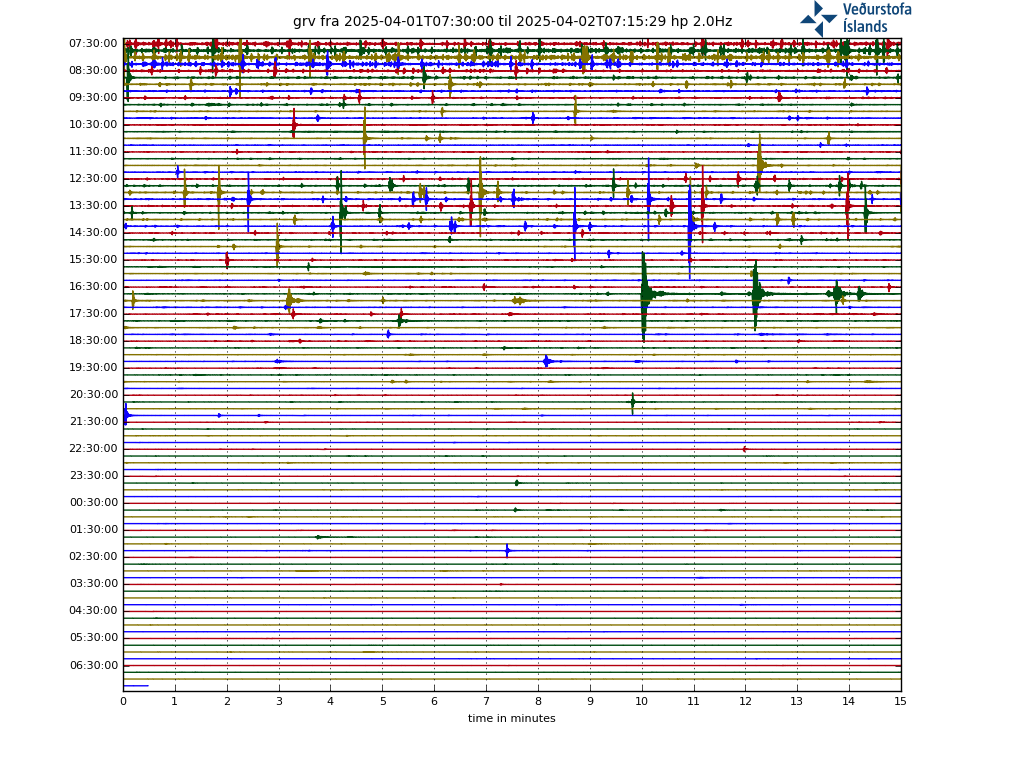Click the 23:30:00 time label

click(x=93, y=475)
